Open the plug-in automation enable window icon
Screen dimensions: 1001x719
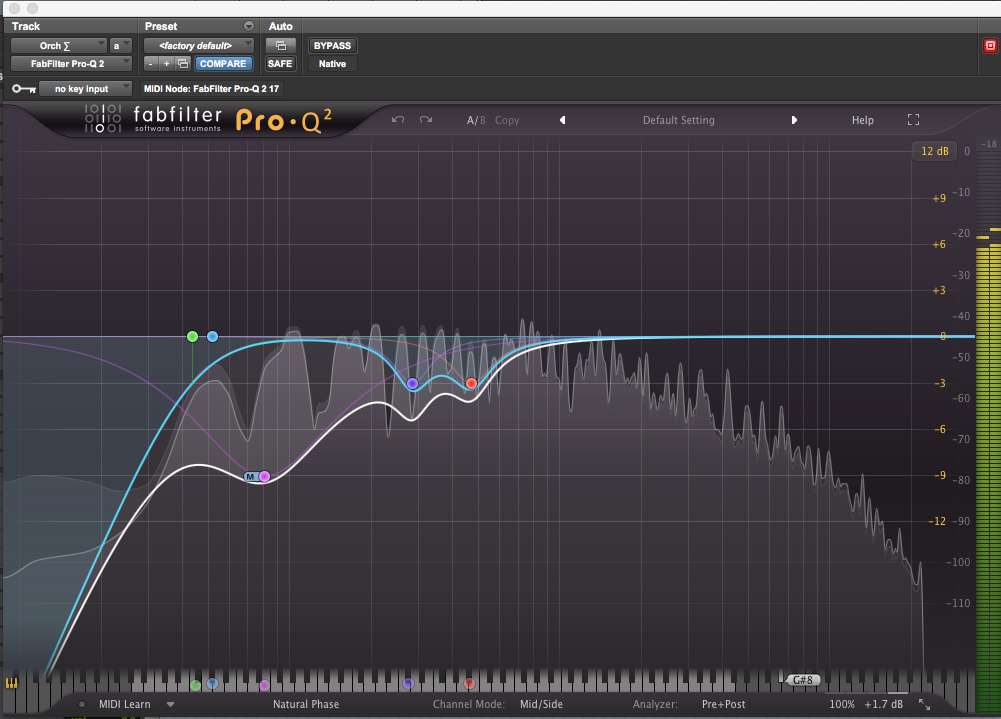pyautogui.click(x=281, y=46)
